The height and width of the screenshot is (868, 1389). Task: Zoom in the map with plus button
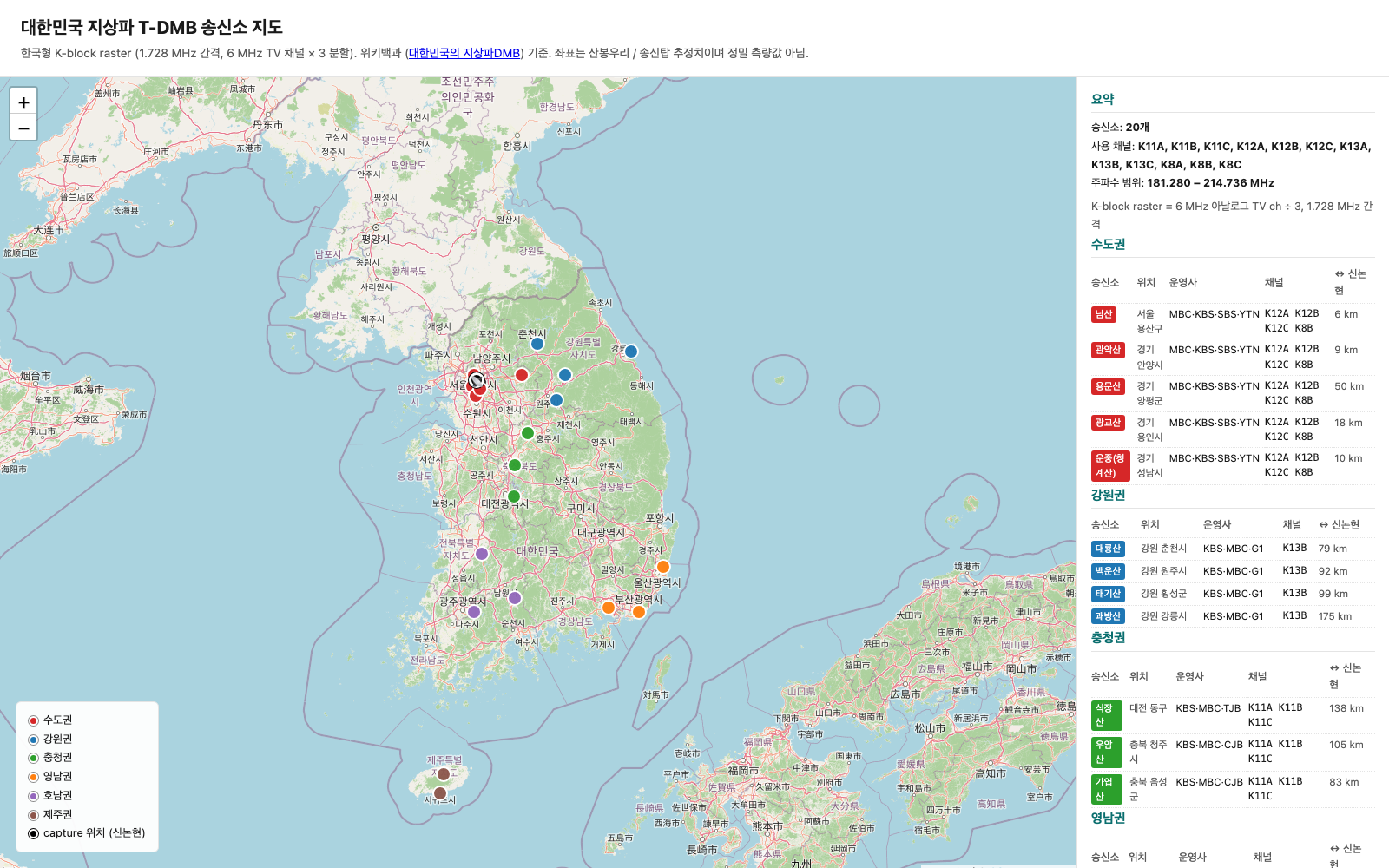click(x=23, y=102)
